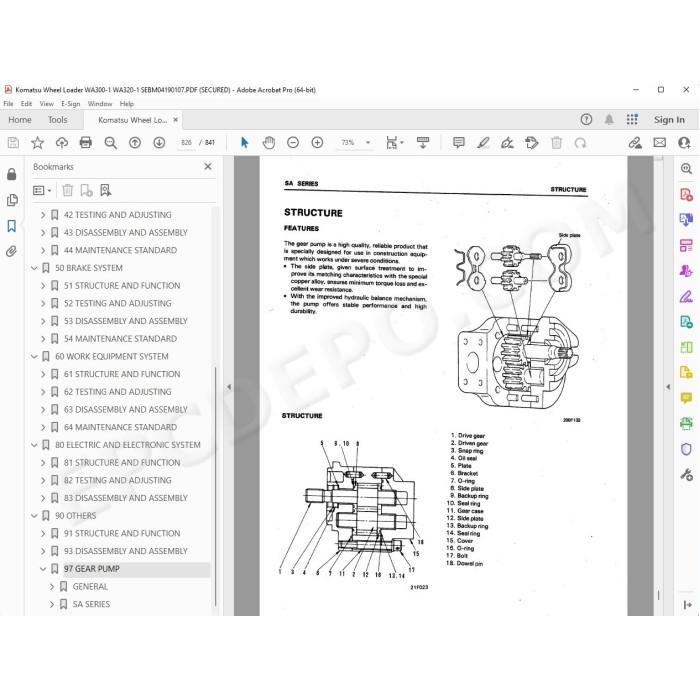
Task: Collapse the right tools pane arrow
Action: coord(668,387)
